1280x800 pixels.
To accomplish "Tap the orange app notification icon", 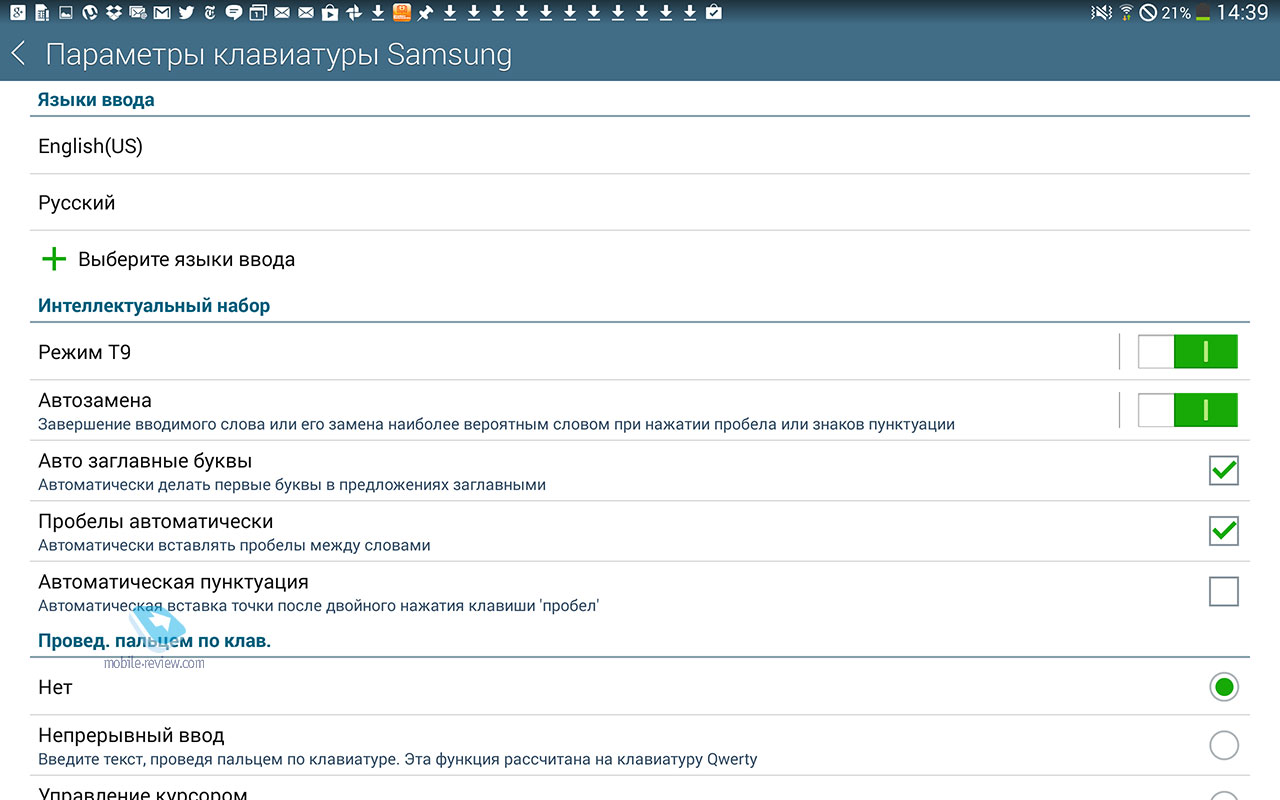I will coord(401,12).
